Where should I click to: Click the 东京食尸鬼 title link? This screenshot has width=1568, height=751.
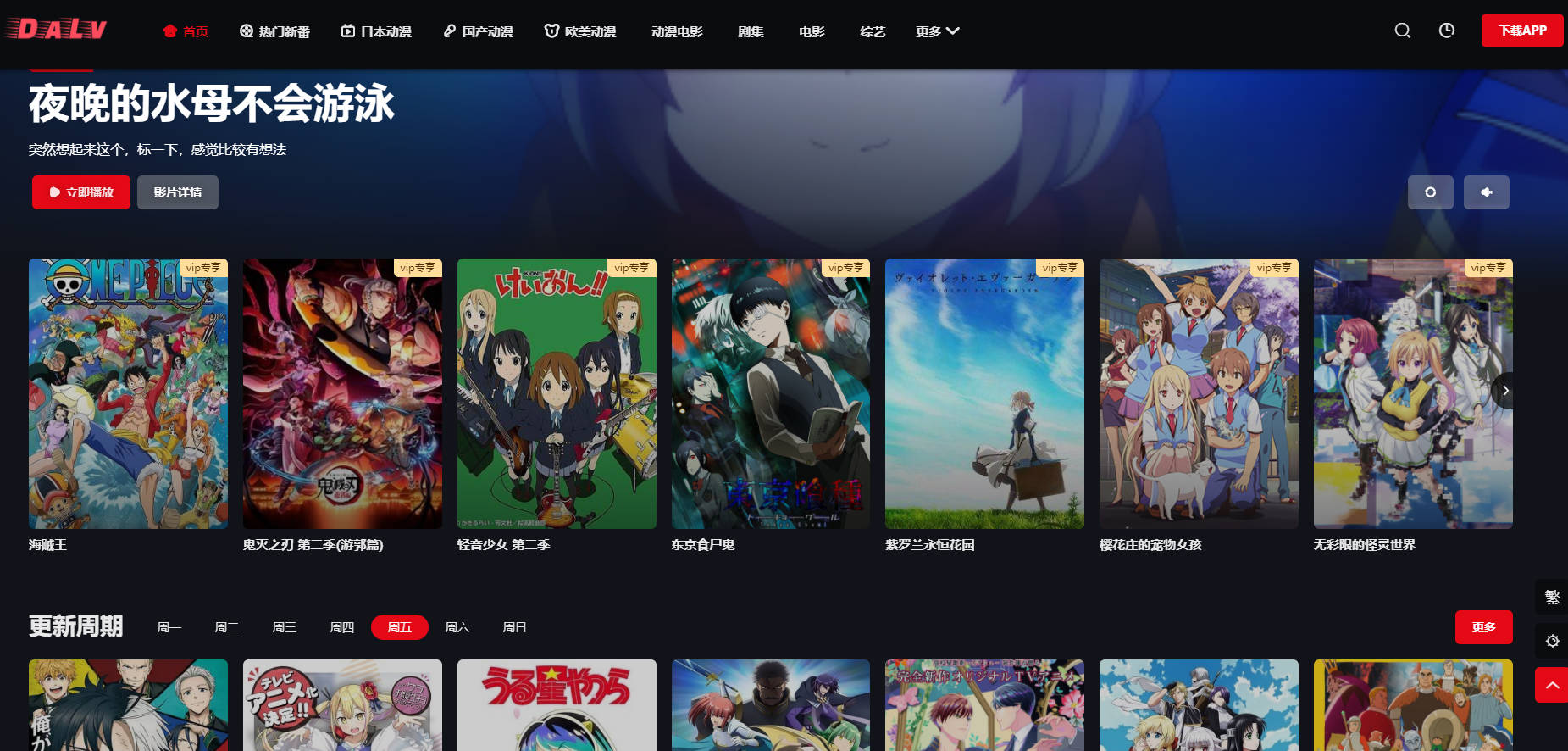point(703,545)
